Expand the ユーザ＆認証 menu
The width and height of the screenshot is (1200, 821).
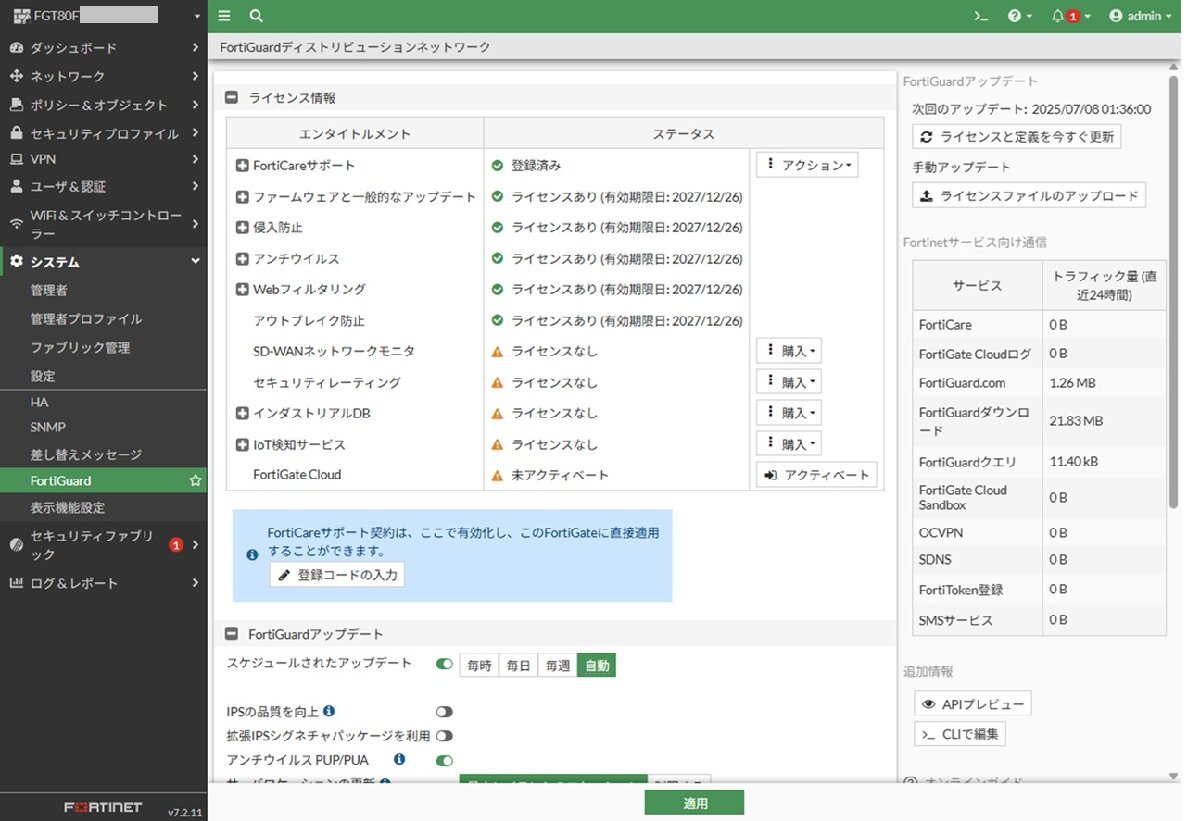104,187
